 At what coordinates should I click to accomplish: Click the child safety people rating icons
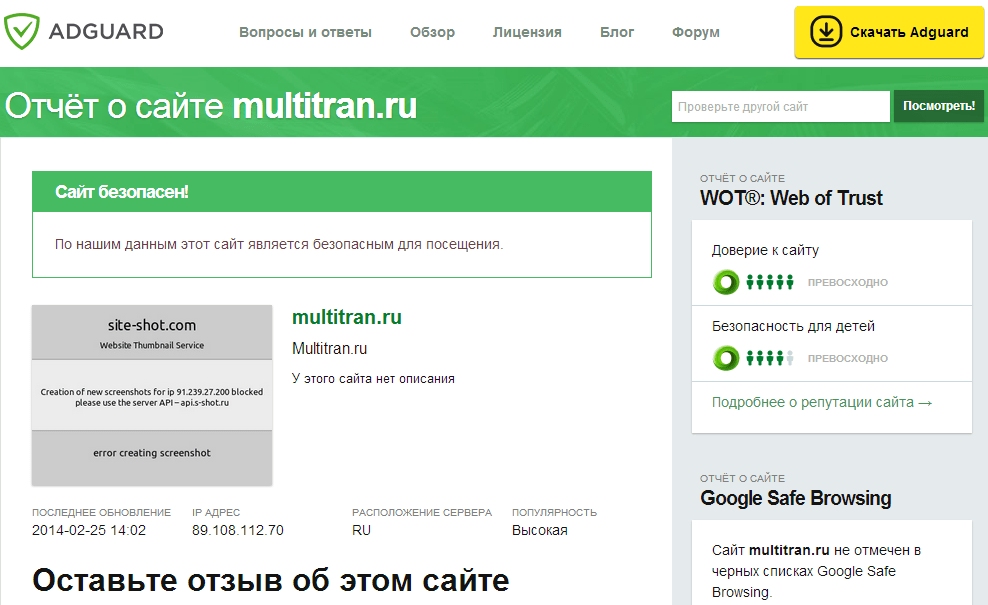click(770, 358)
